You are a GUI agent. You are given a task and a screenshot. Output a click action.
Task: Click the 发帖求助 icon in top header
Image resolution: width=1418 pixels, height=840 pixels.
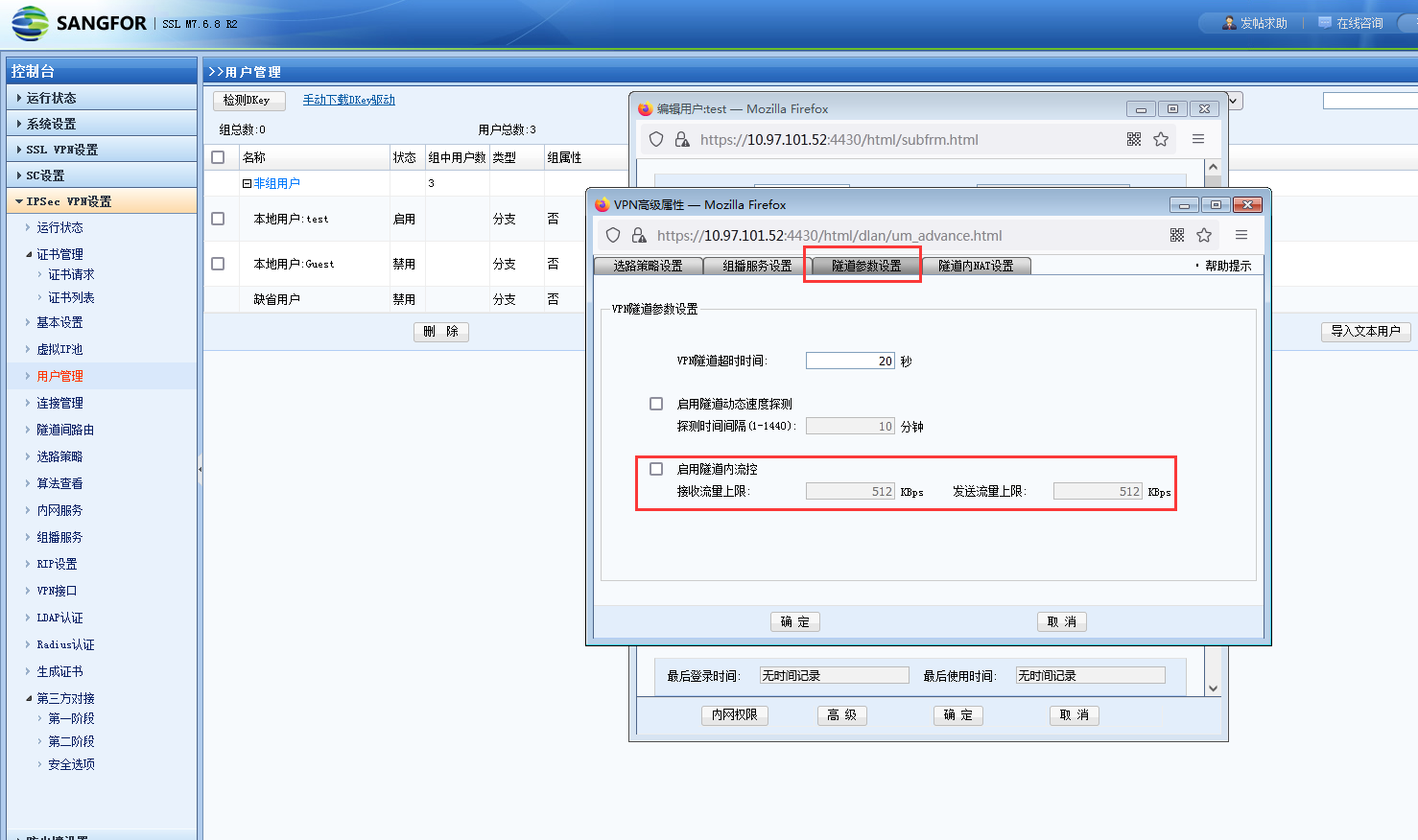click(x=1229, y=23)
